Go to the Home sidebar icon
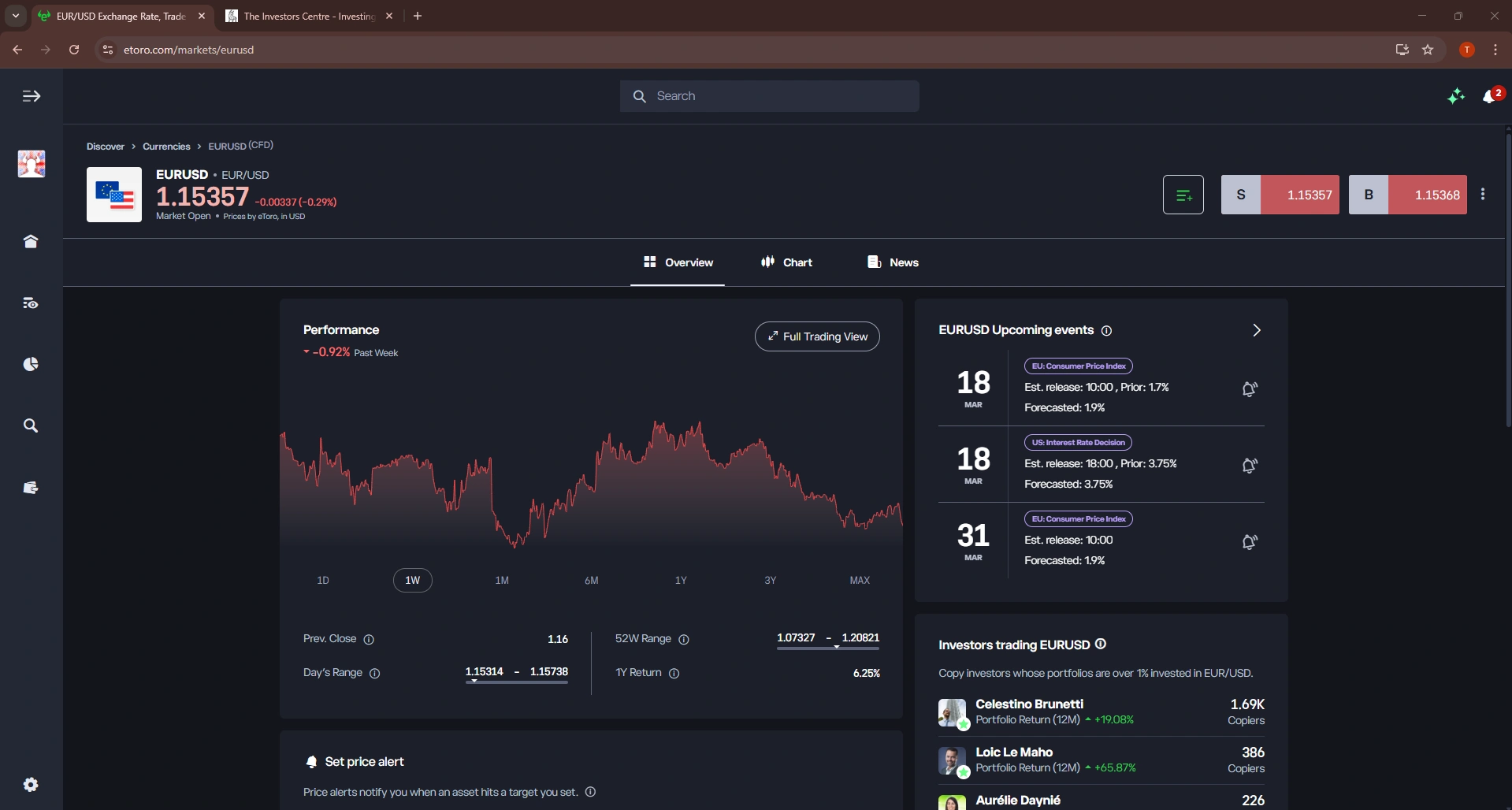The image size is (1512, 810). tap(31, 241)
